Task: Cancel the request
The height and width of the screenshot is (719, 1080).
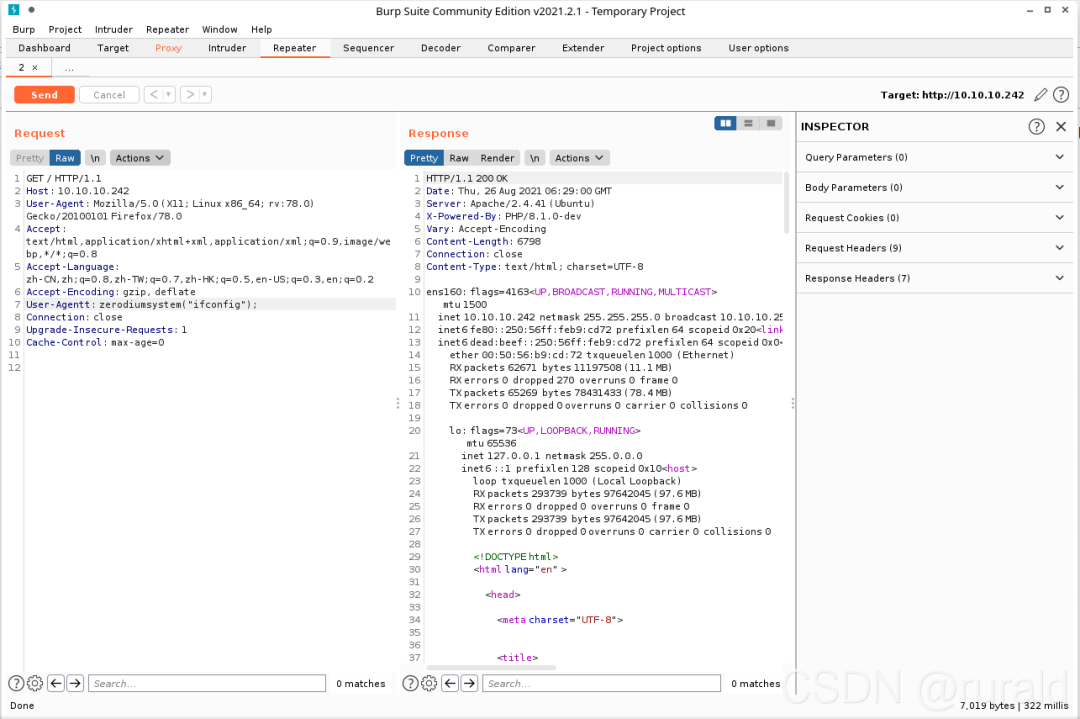Action: point(109,95)
